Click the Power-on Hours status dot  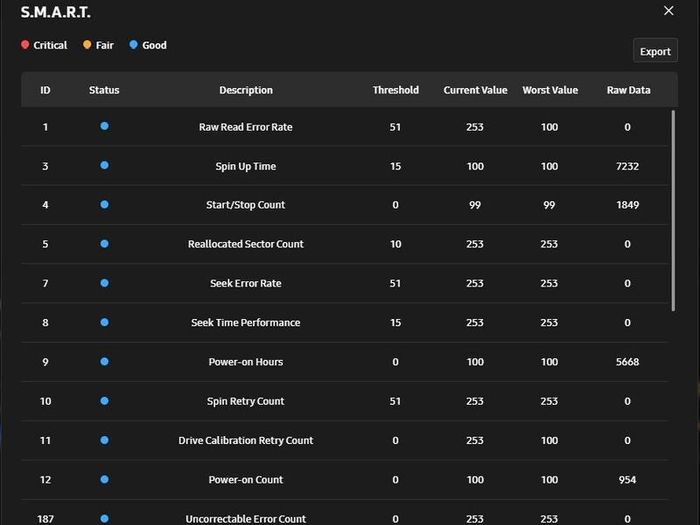tap(104, 362)
